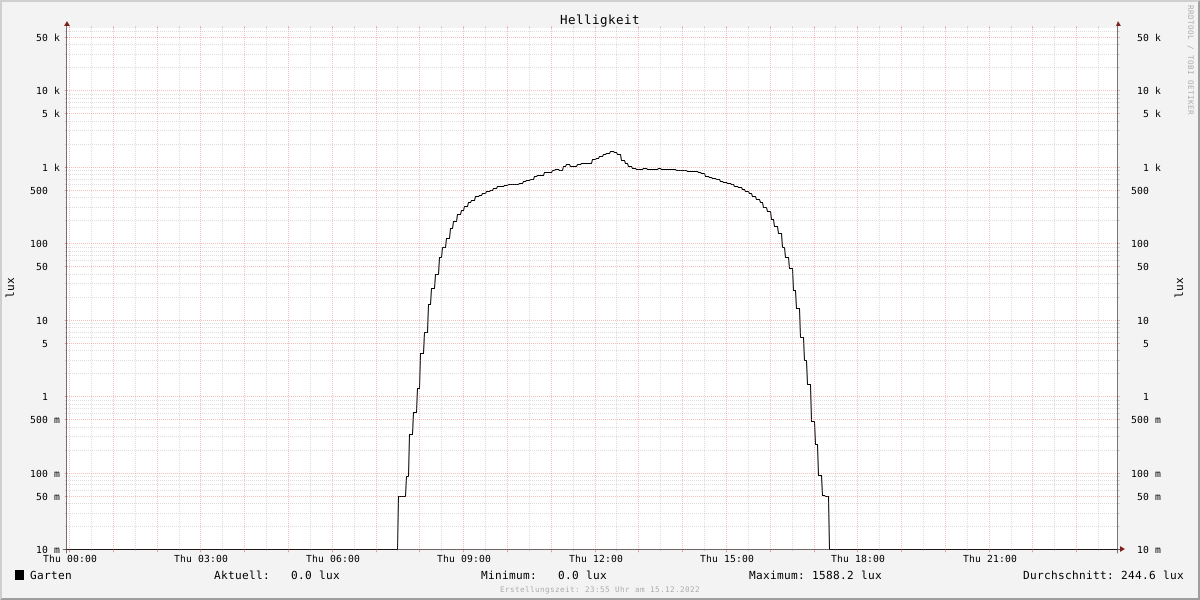Click the Maximum value 1588.2 lux
The width and height of the screenshot is (1200, 600).
(847, 575)
